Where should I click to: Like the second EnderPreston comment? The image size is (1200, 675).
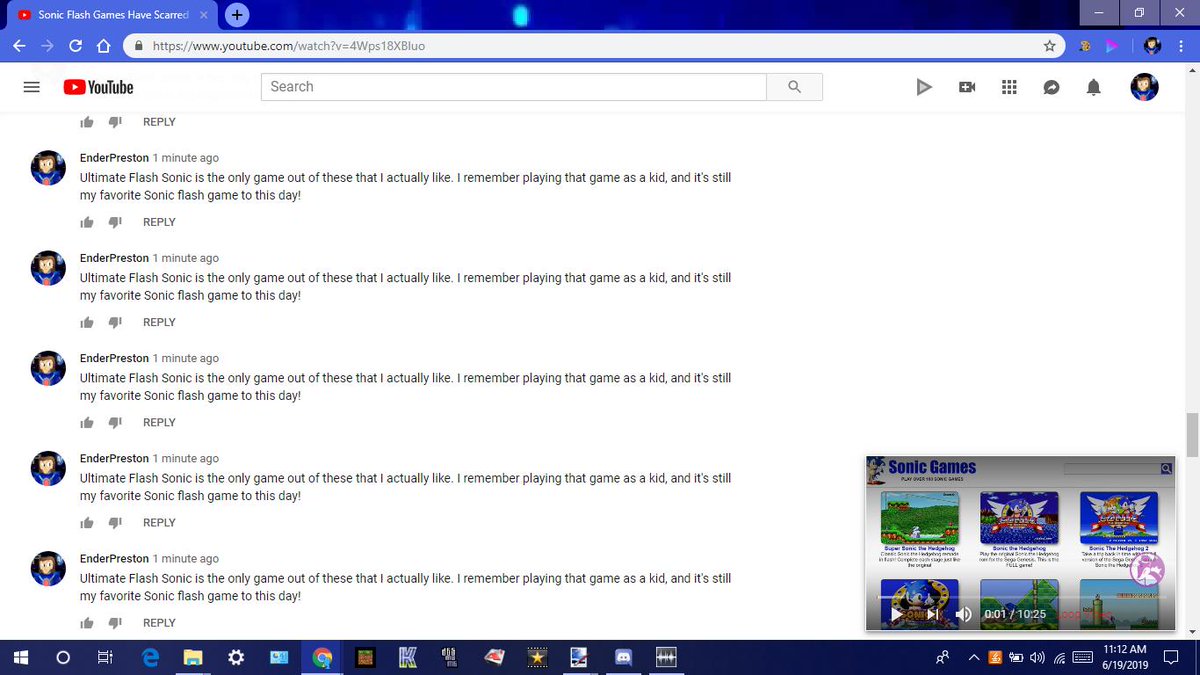pyautogui.click(x=87, y=322)
